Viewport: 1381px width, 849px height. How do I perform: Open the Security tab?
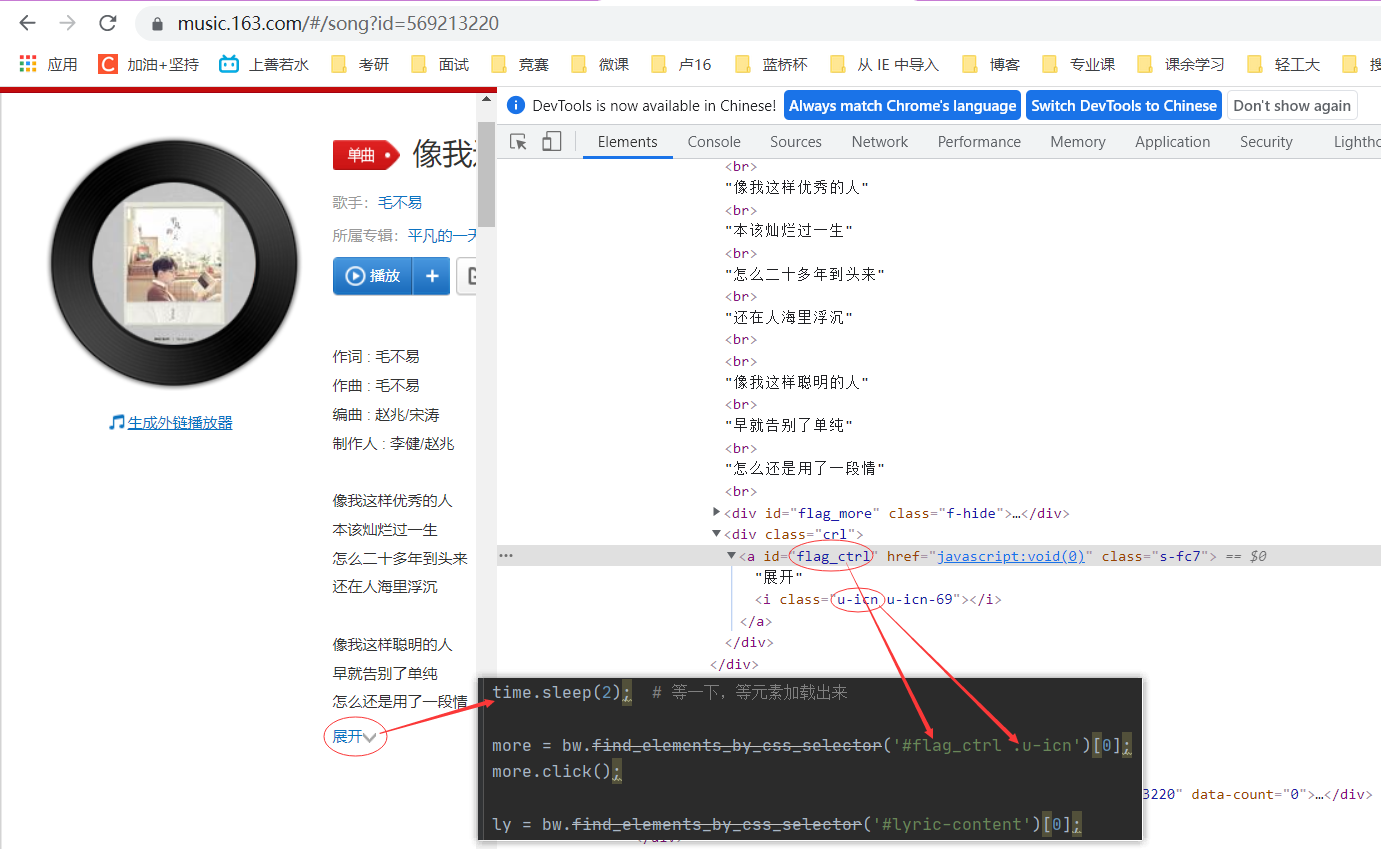point(1266,142)
